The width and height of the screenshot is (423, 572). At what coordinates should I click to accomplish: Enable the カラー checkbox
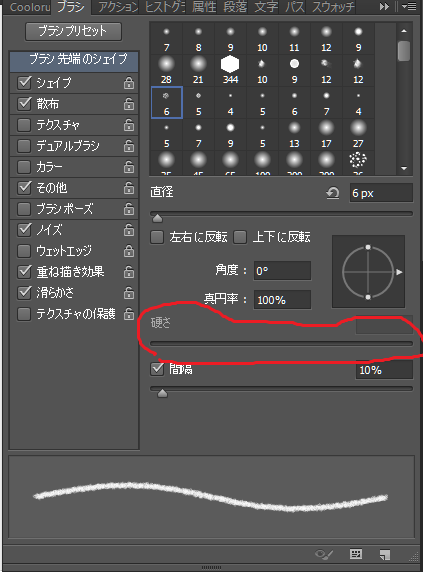coord(24,167)
